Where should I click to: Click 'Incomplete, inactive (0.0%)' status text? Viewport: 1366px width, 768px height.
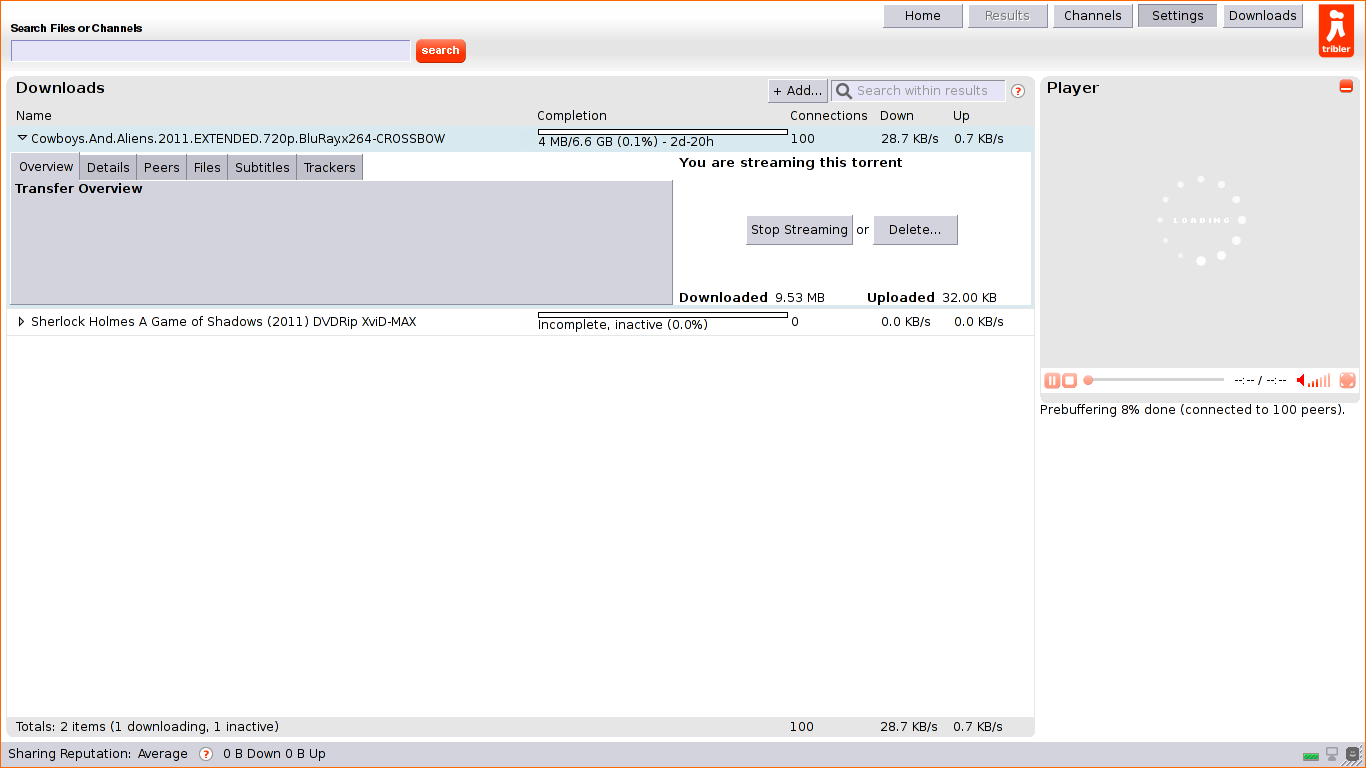(x=623, y=325)
